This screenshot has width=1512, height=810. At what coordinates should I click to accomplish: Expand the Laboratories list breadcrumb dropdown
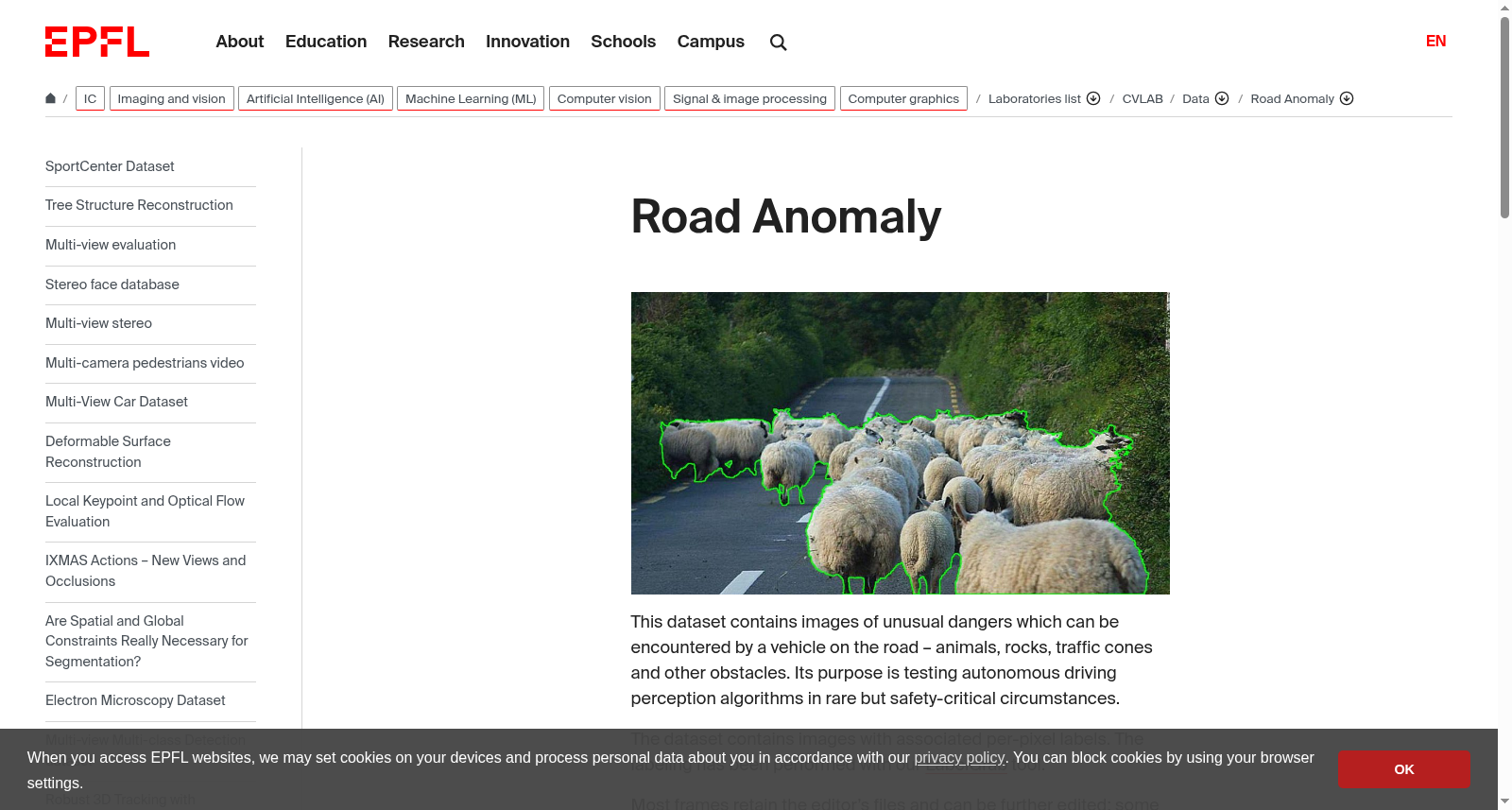point(1093,98)
